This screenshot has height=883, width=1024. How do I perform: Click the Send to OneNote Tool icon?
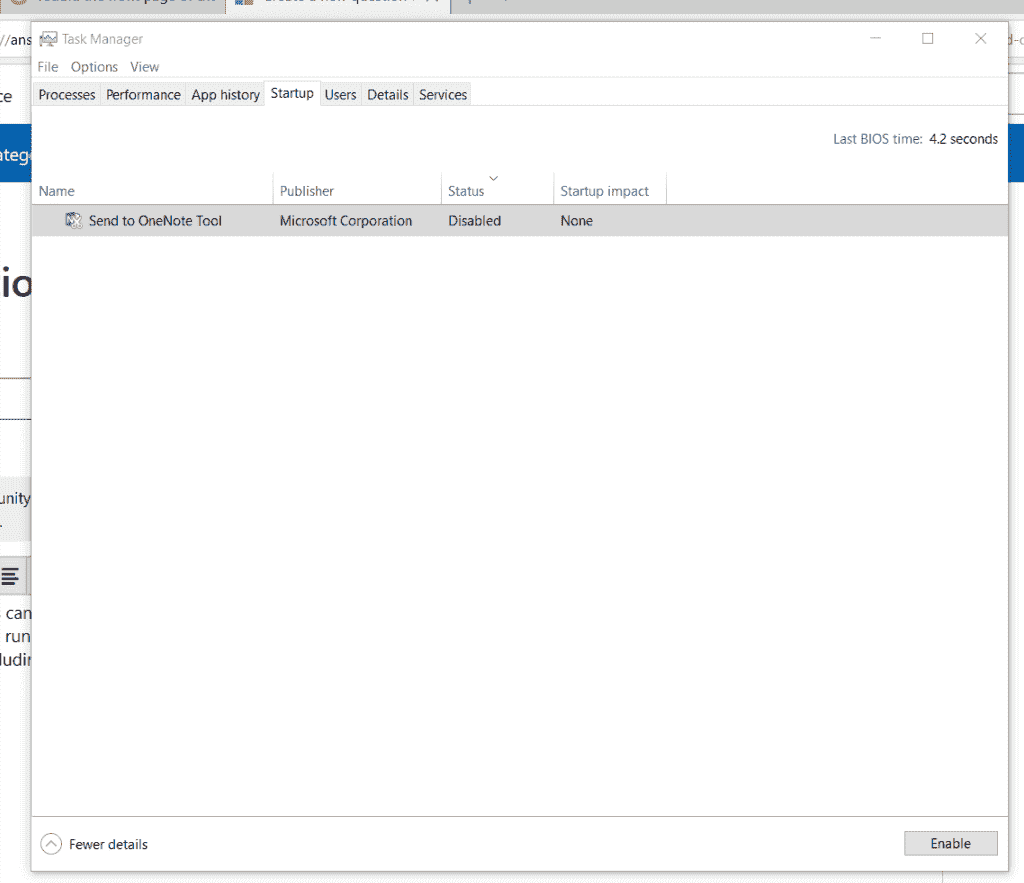73,221
